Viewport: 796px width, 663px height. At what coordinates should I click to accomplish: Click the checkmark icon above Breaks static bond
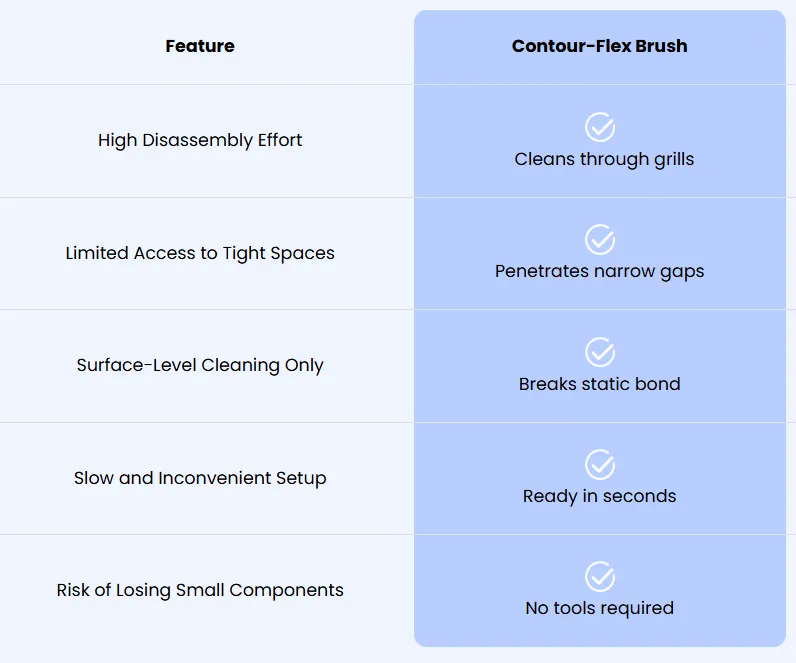(600, 352)
